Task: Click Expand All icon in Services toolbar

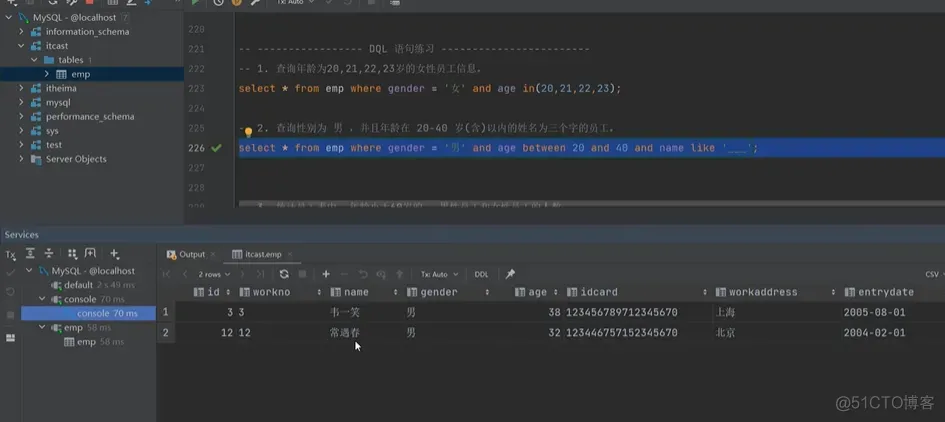Action: point(30,254)
